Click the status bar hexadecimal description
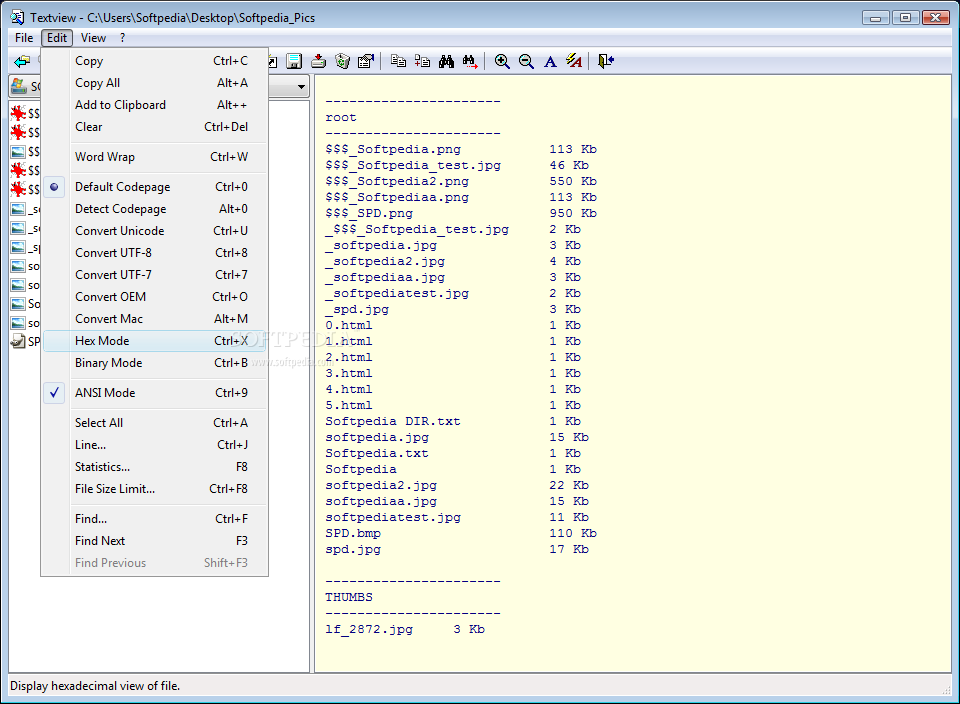 click(x=95, y=686)
